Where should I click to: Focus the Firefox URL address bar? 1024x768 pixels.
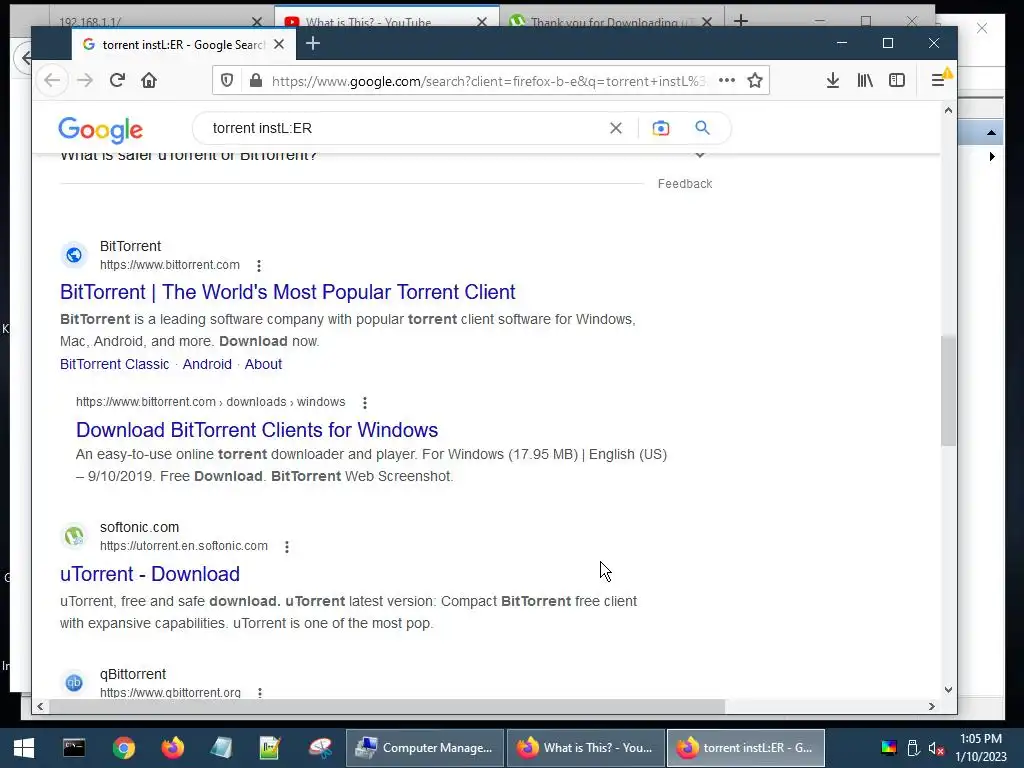tap(490, 81)
